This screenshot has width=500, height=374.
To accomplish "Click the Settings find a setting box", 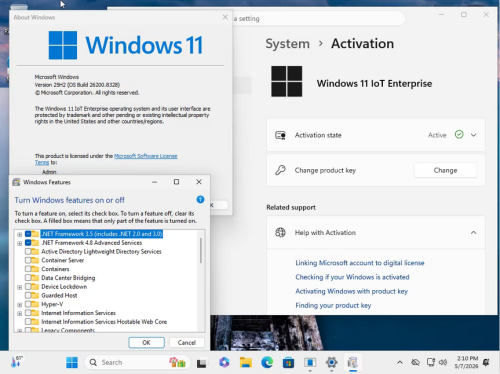I will pos(318,18).
